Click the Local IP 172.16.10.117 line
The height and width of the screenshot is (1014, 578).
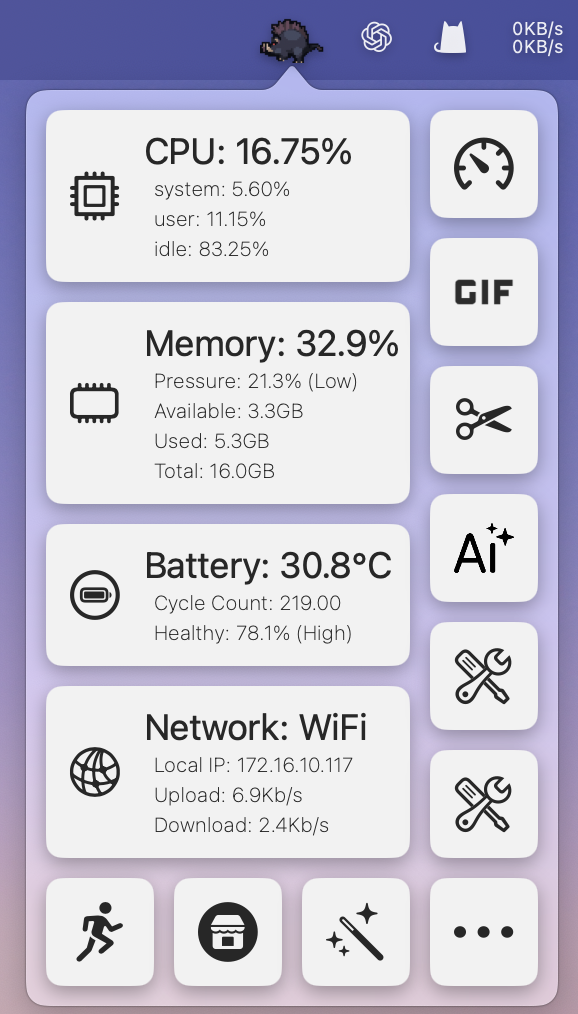pyautogui.click(x=253, y=766)
